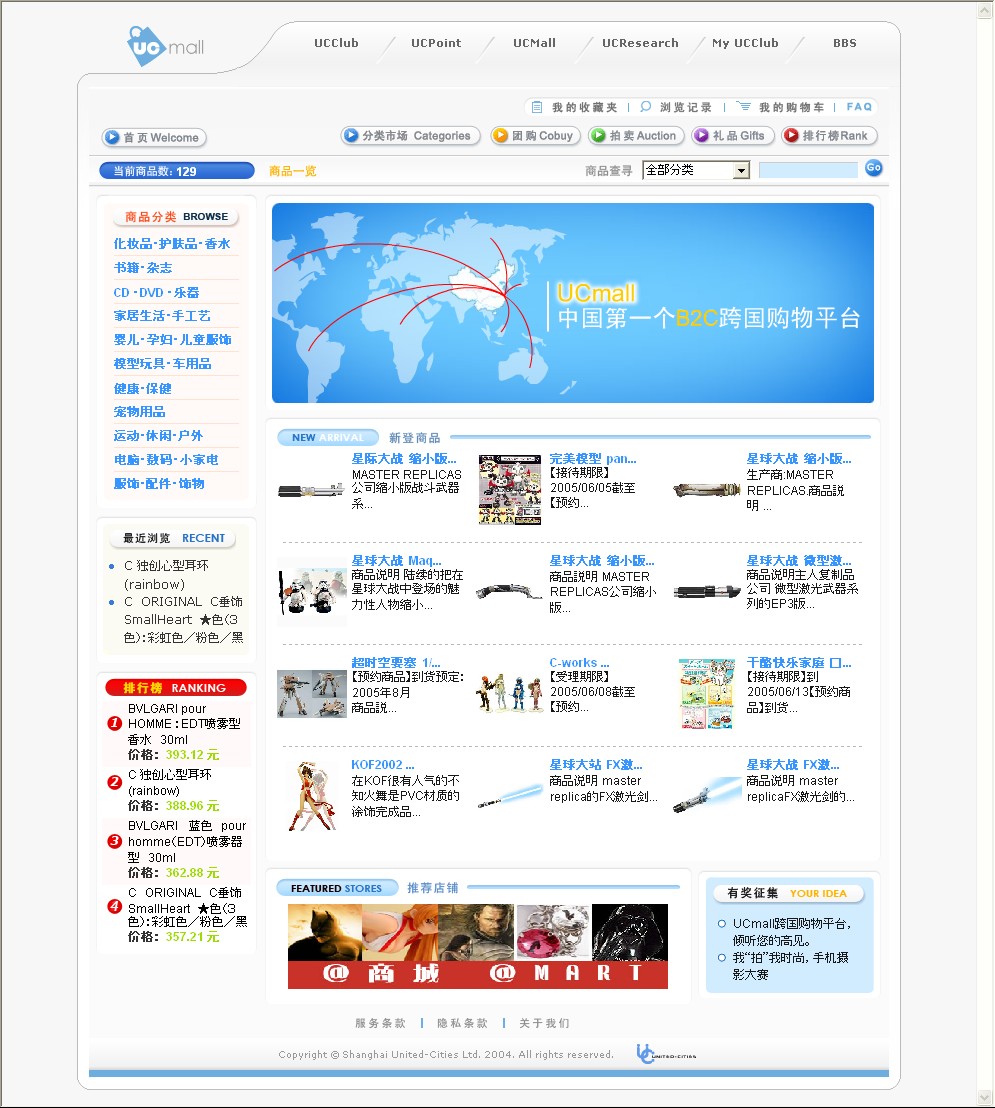Browse 宠物用品 category
Screen dimensions: 995x1108
139,412
